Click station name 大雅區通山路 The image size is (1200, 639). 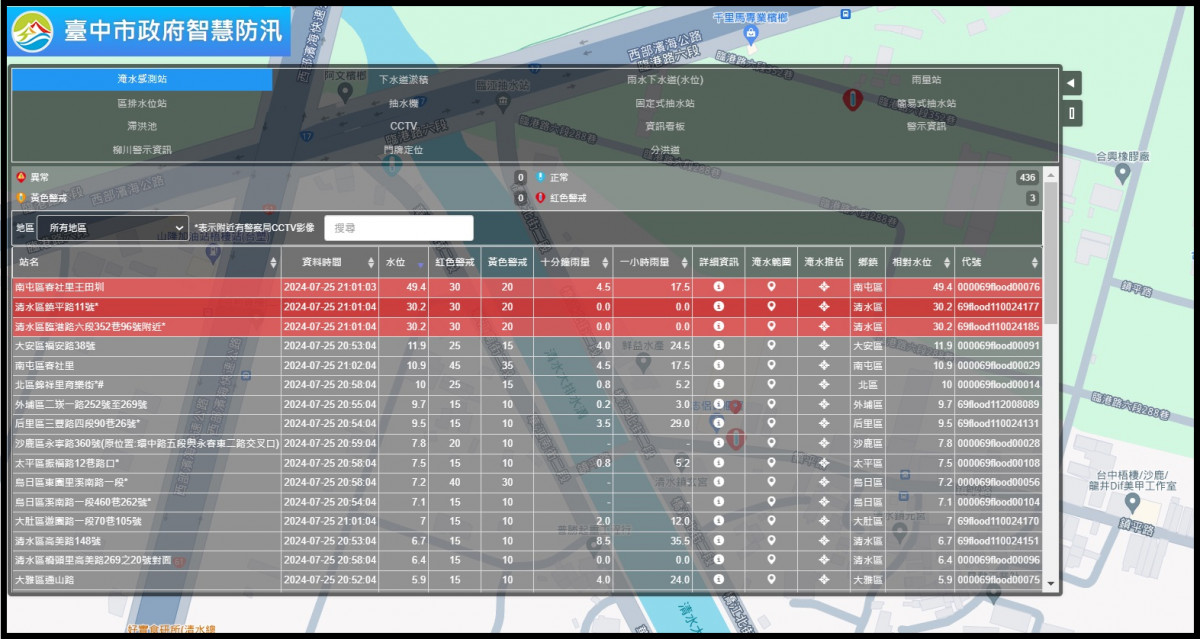click(x=45, y=579)
